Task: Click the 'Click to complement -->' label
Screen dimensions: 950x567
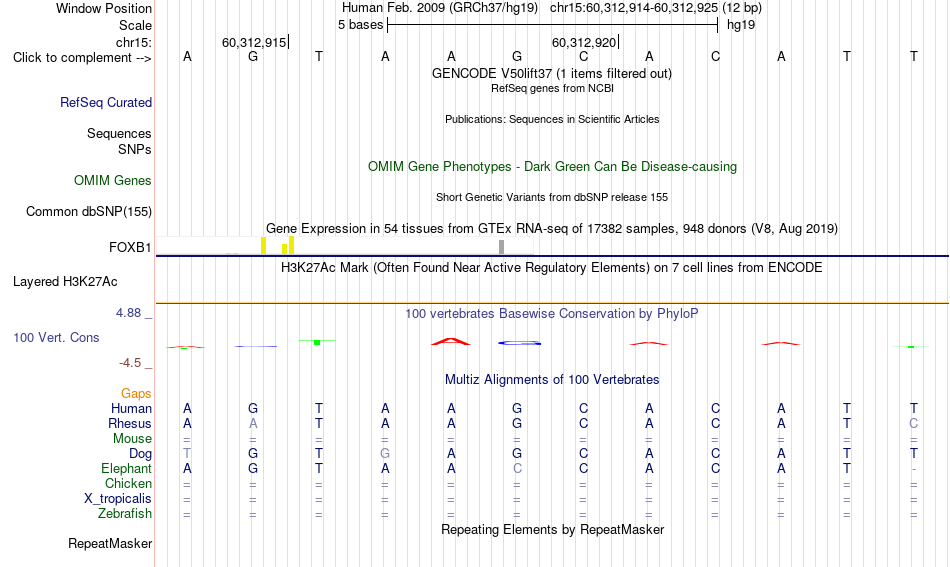Action: pos(82,58)
